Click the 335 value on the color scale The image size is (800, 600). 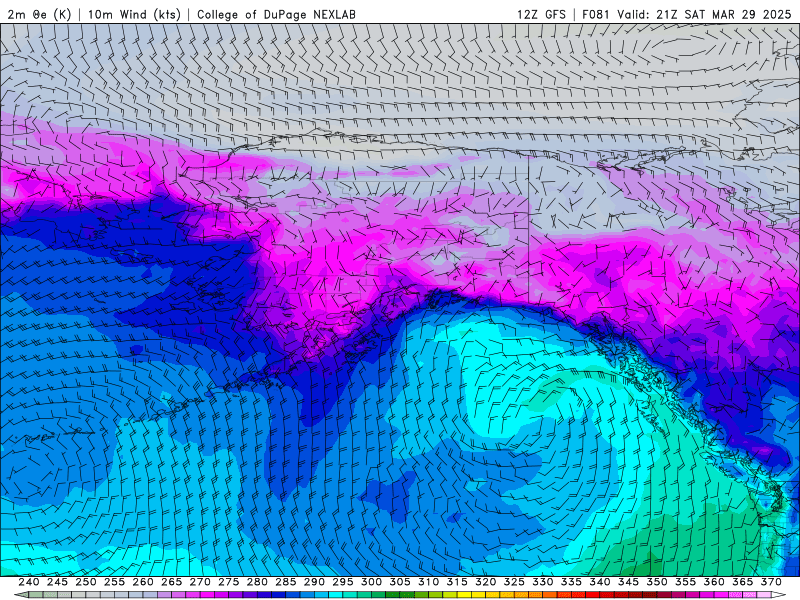(571, 582)
